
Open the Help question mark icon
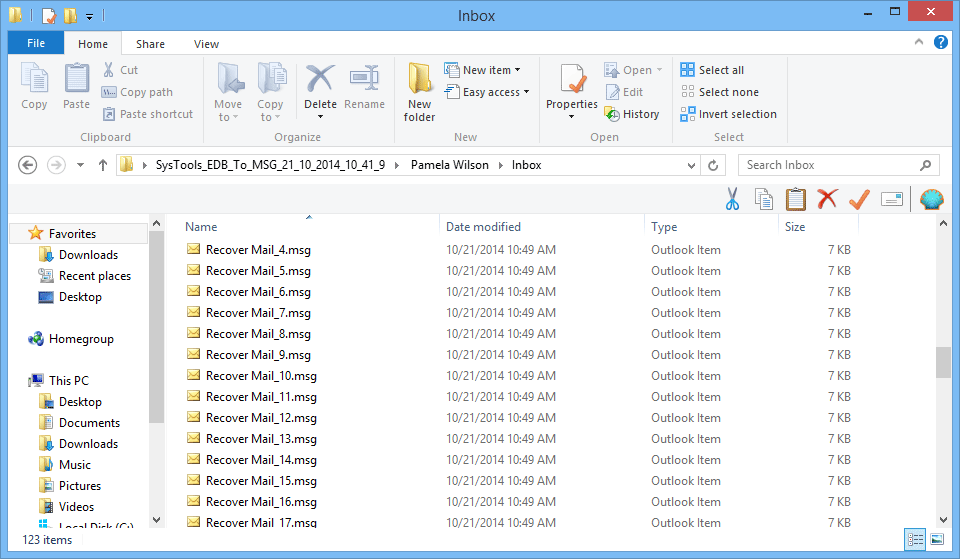coord(940,42)
